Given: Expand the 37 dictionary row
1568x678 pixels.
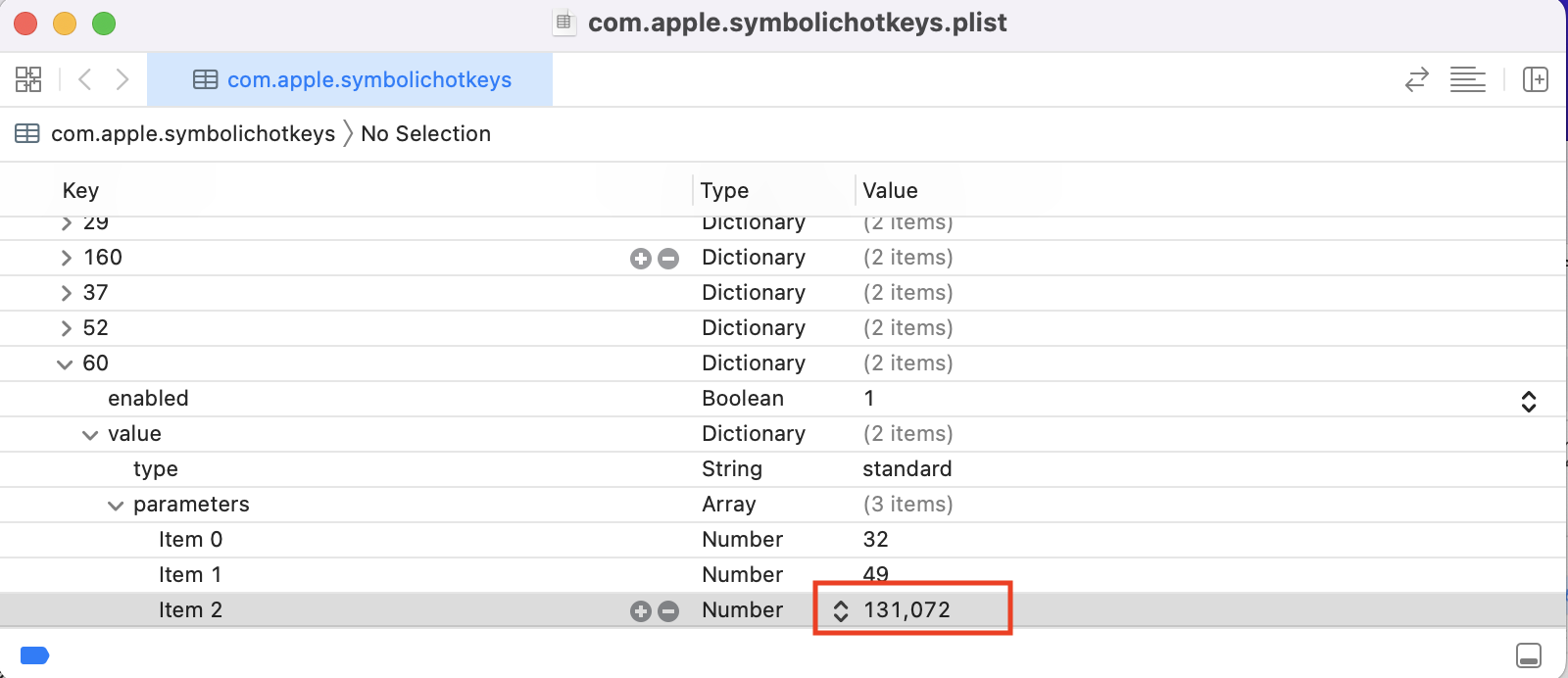Looking at the screenshot, I should (x=66, y=293).
